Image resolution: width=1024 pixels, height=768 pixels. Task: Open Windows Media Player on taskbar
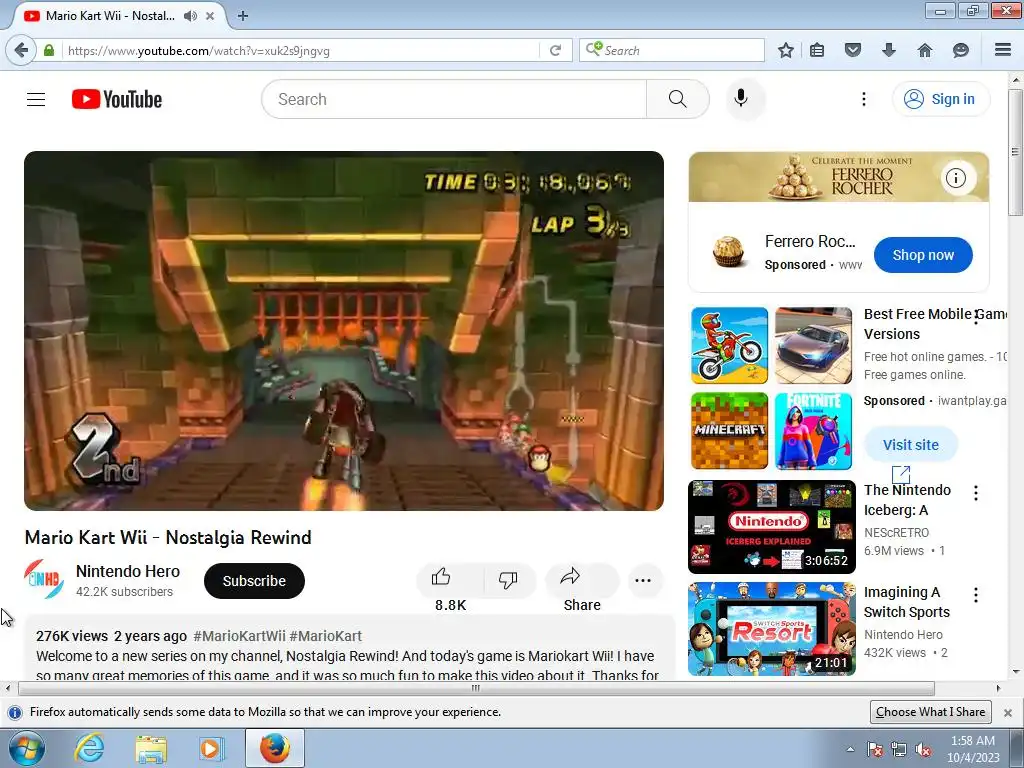211,748
